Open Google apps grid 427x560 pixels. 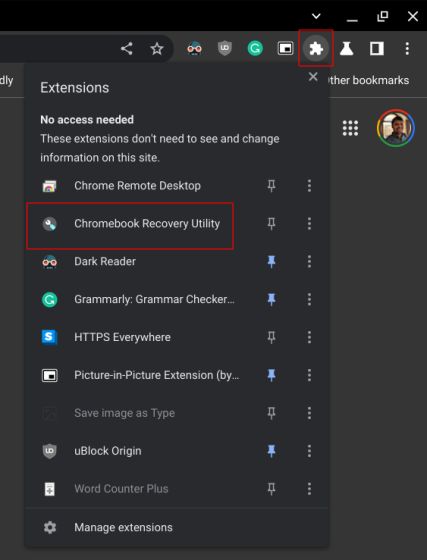point(350,128)
